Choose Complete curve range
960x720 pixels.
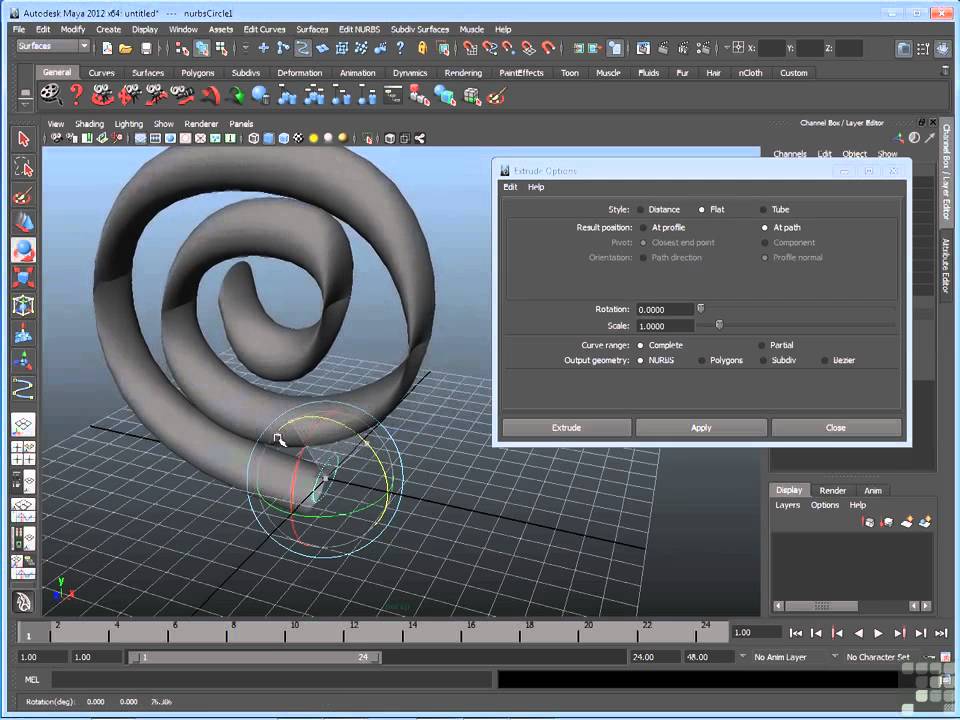point(659,345)
